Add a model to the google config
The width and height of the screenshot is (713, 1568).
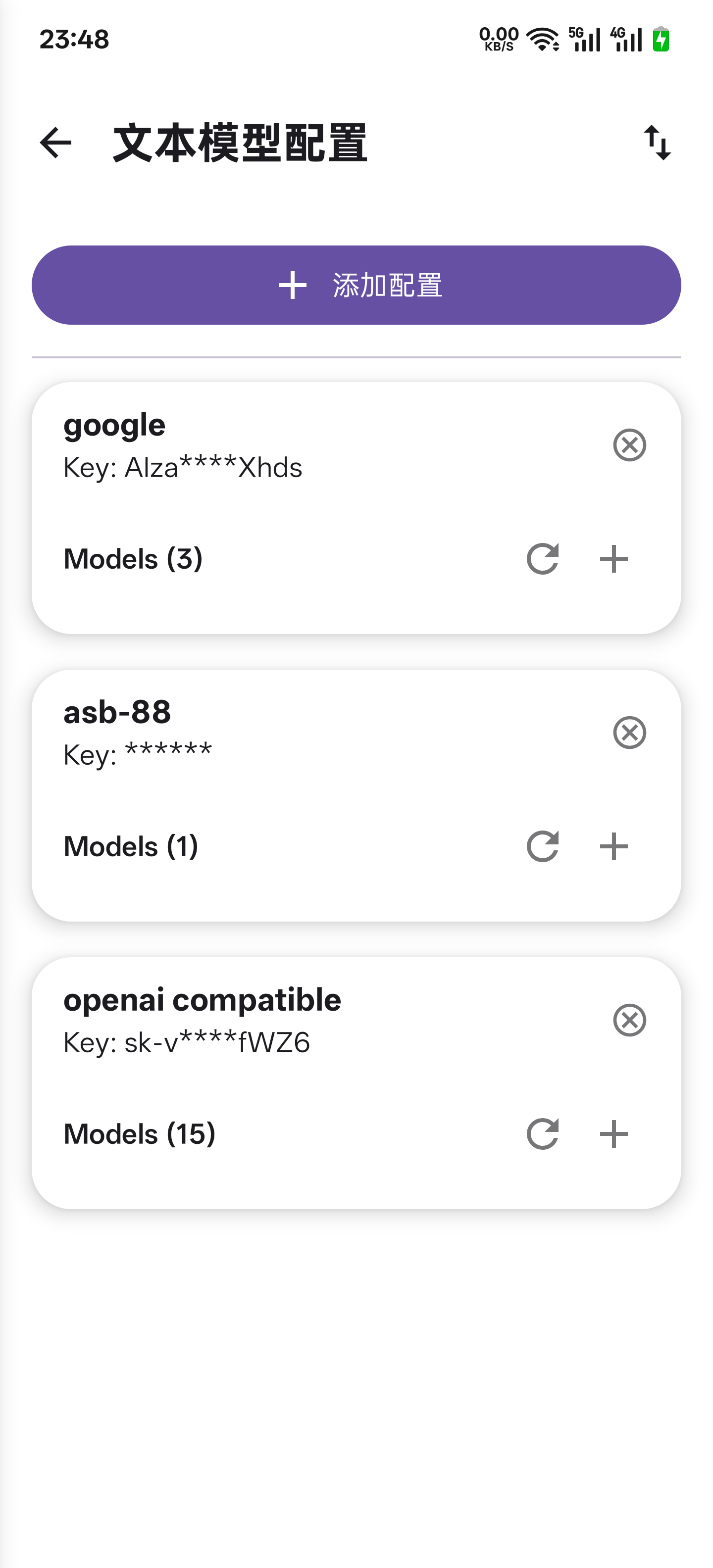(613, 559)
